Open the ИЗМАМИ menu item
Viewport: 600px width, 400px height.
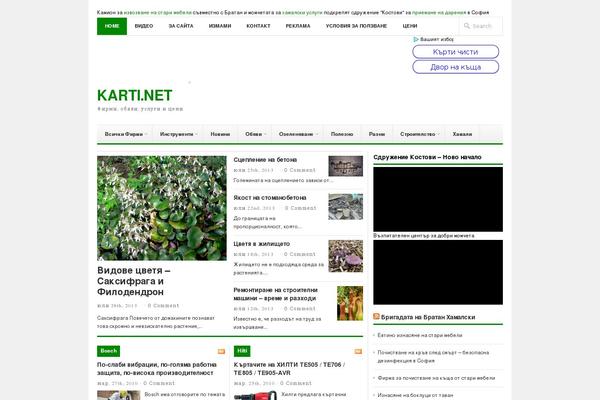(x=220, y=26)
